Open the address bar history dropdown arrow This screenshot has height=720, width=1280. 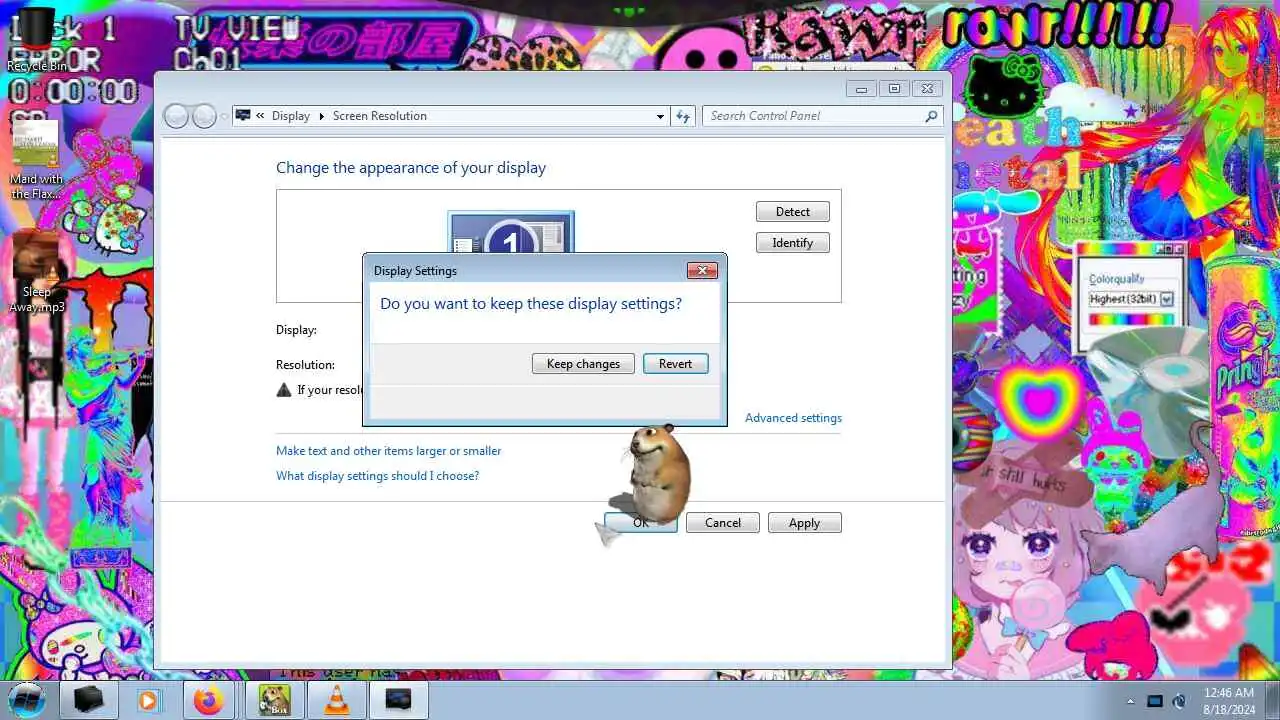pos(660,116)
